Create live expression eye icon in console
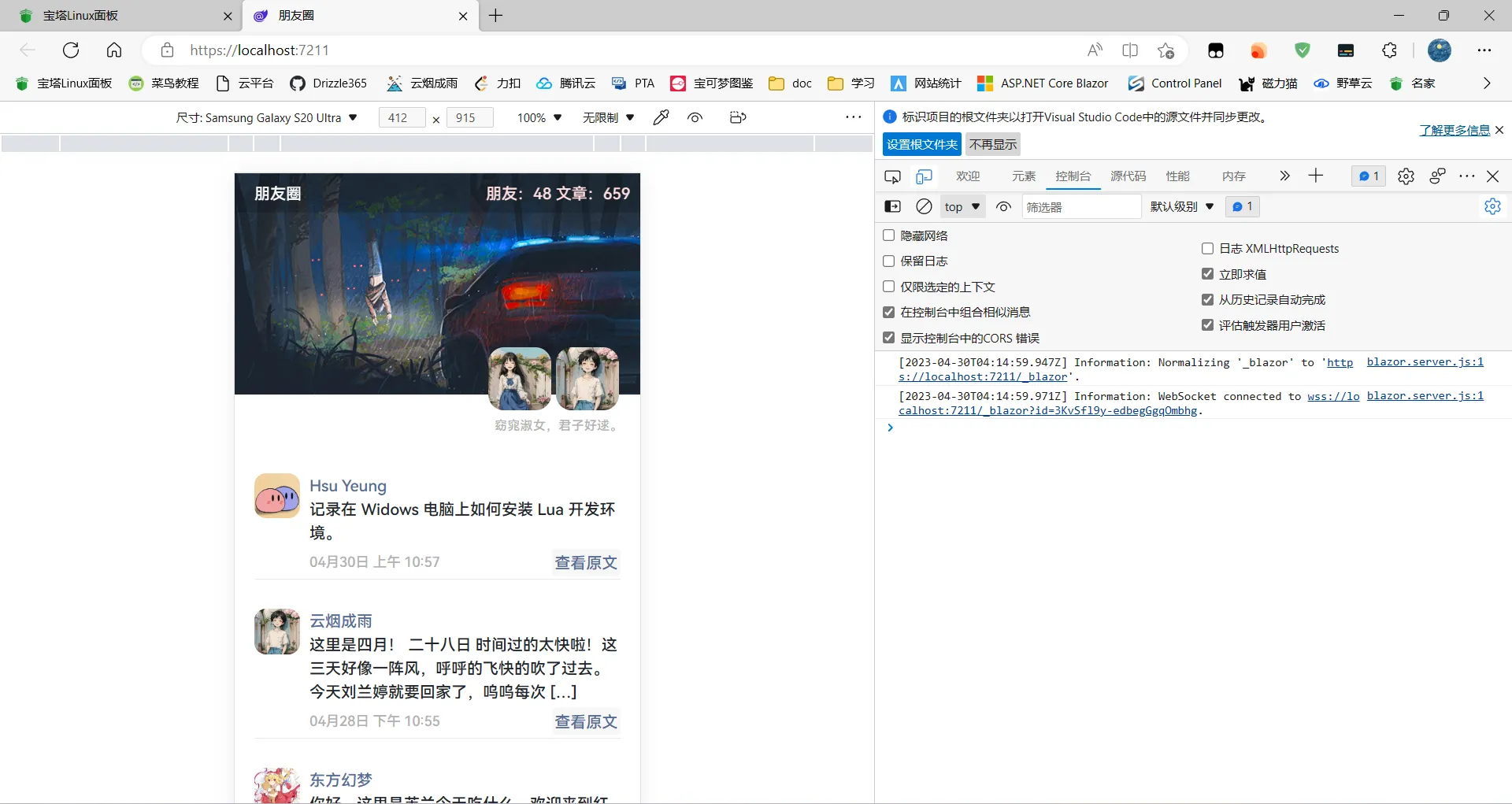 pyautogui.click(x=1003, y=206)
